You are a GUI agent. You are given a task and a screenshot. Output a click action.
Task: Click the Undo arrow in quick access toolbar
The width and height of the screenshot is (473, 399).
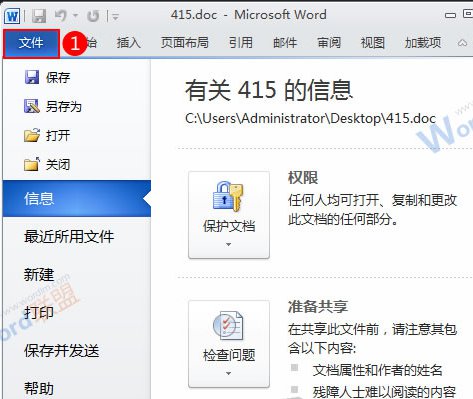click(x=61, y=15)
